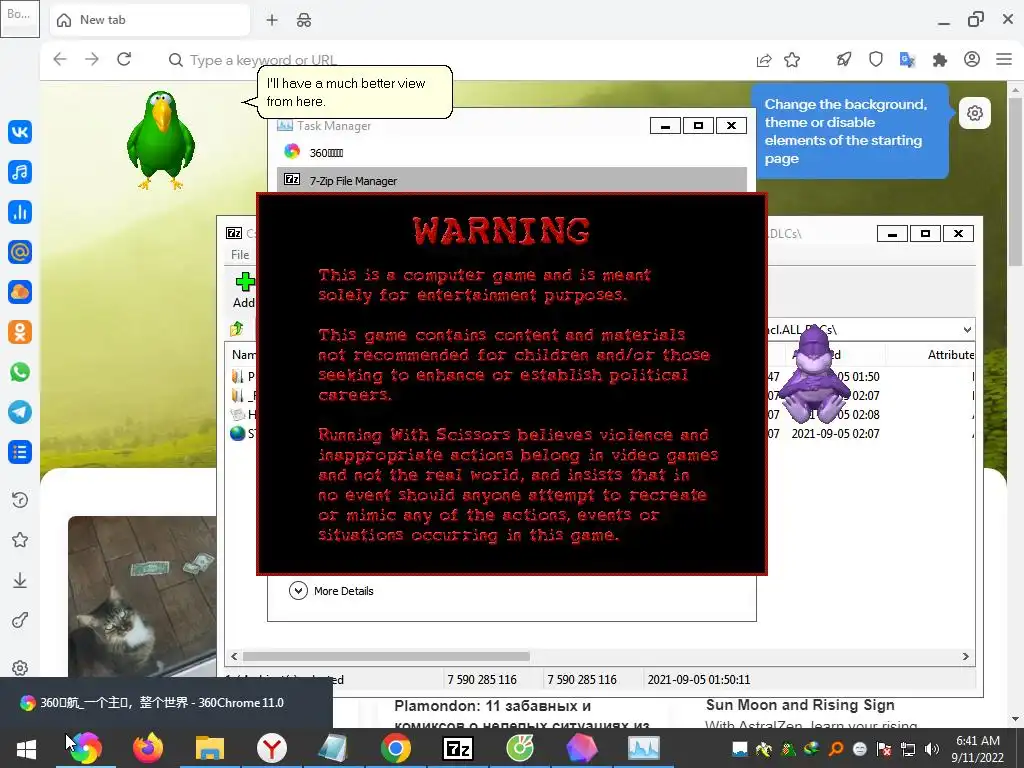Select the New tab browser tab
This screenshot has height=768, width=1024.
pyautogui.click(x=150, y=20)
